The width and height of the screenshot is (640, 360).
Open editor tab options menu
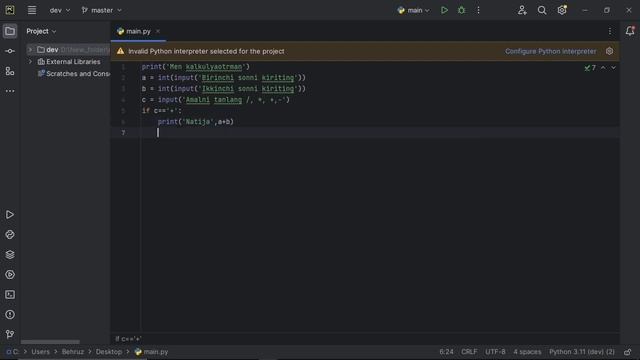610,31
